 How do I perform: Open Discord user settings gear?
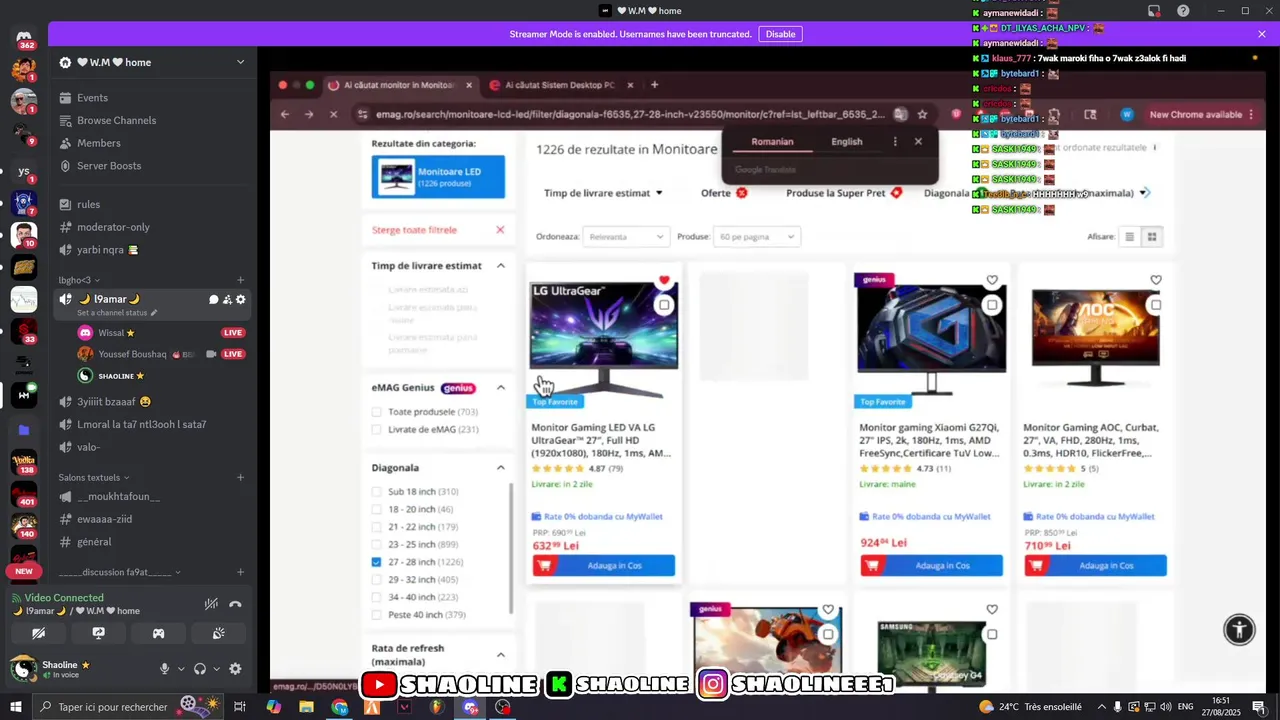235,669
